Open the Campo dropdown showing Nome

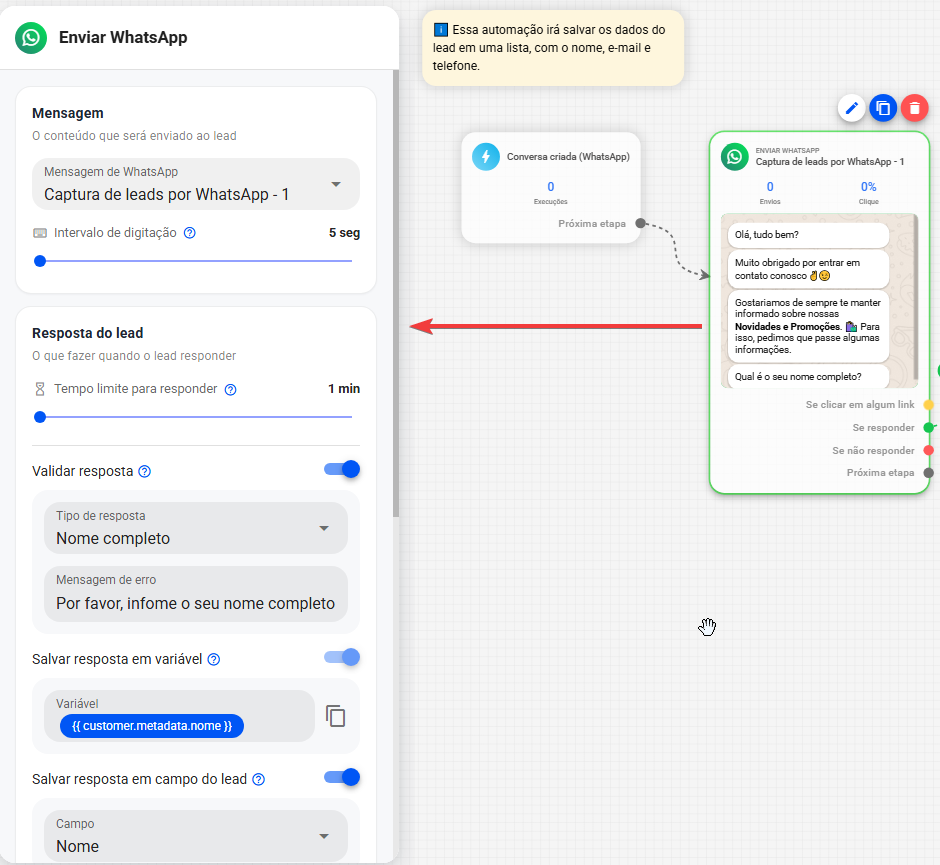click(x=196, y=836)
